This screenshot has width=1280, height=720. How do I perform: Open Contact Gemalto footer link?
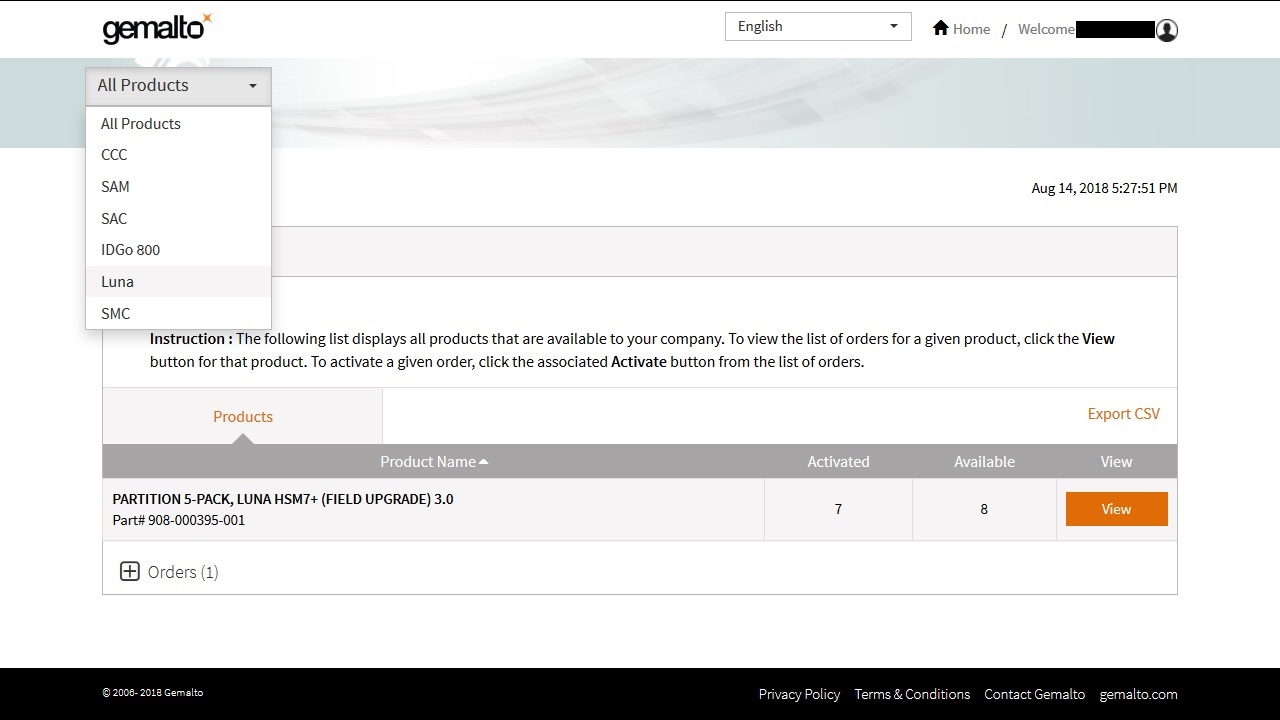(x=1034, y=694)
